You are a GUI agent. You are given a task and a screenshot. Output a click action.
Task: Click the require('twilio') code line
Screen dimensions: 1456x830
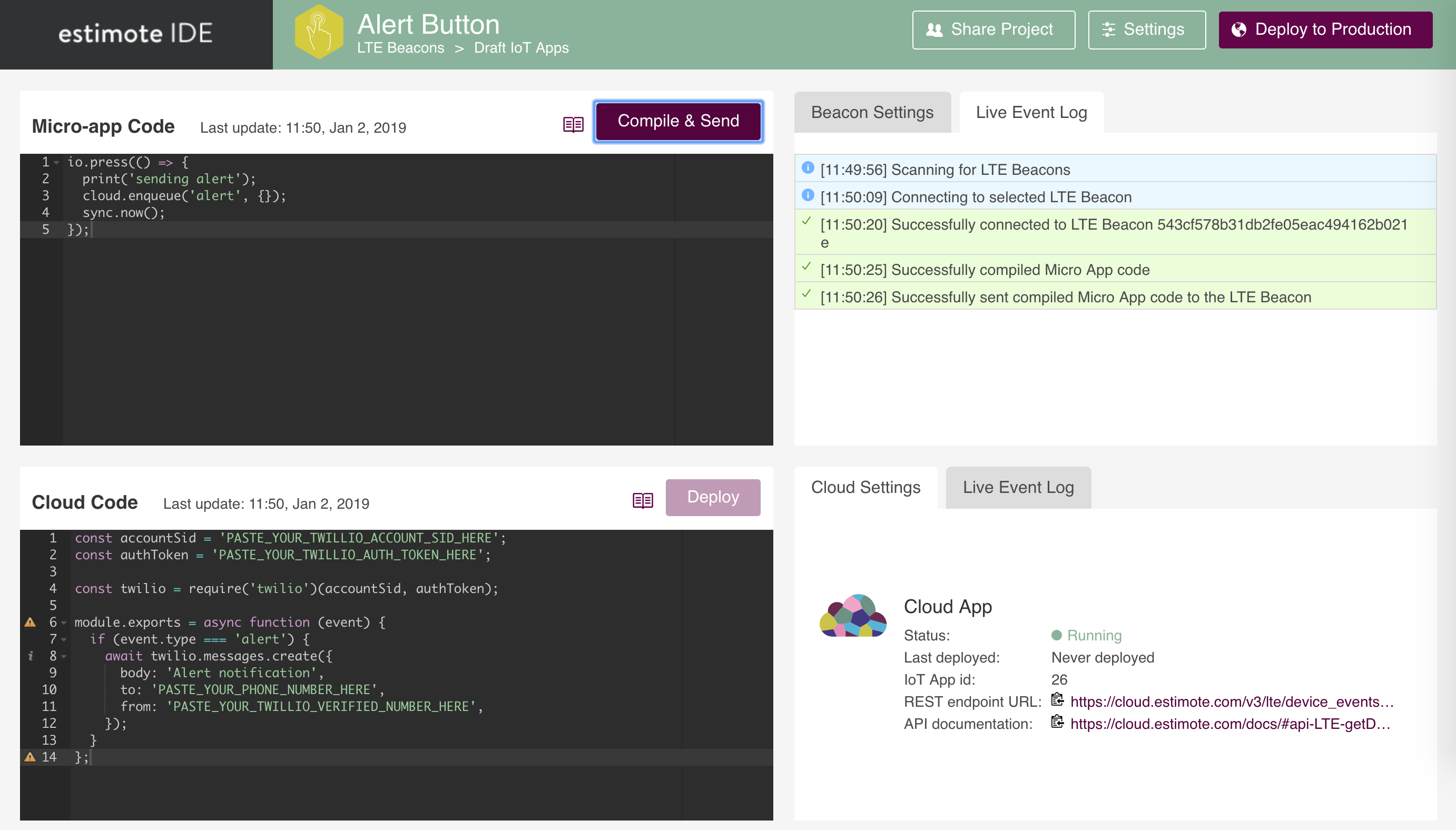click(286, 589)
